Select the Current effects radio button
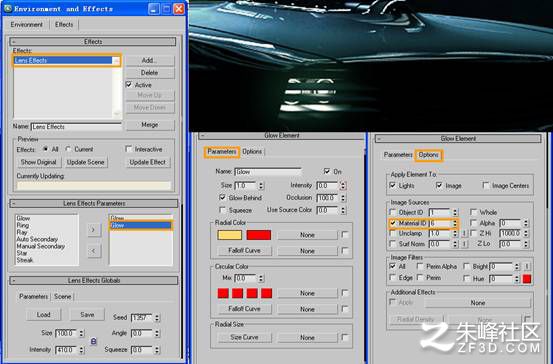Screen dimensions: 553x364 tap(68, 149)
